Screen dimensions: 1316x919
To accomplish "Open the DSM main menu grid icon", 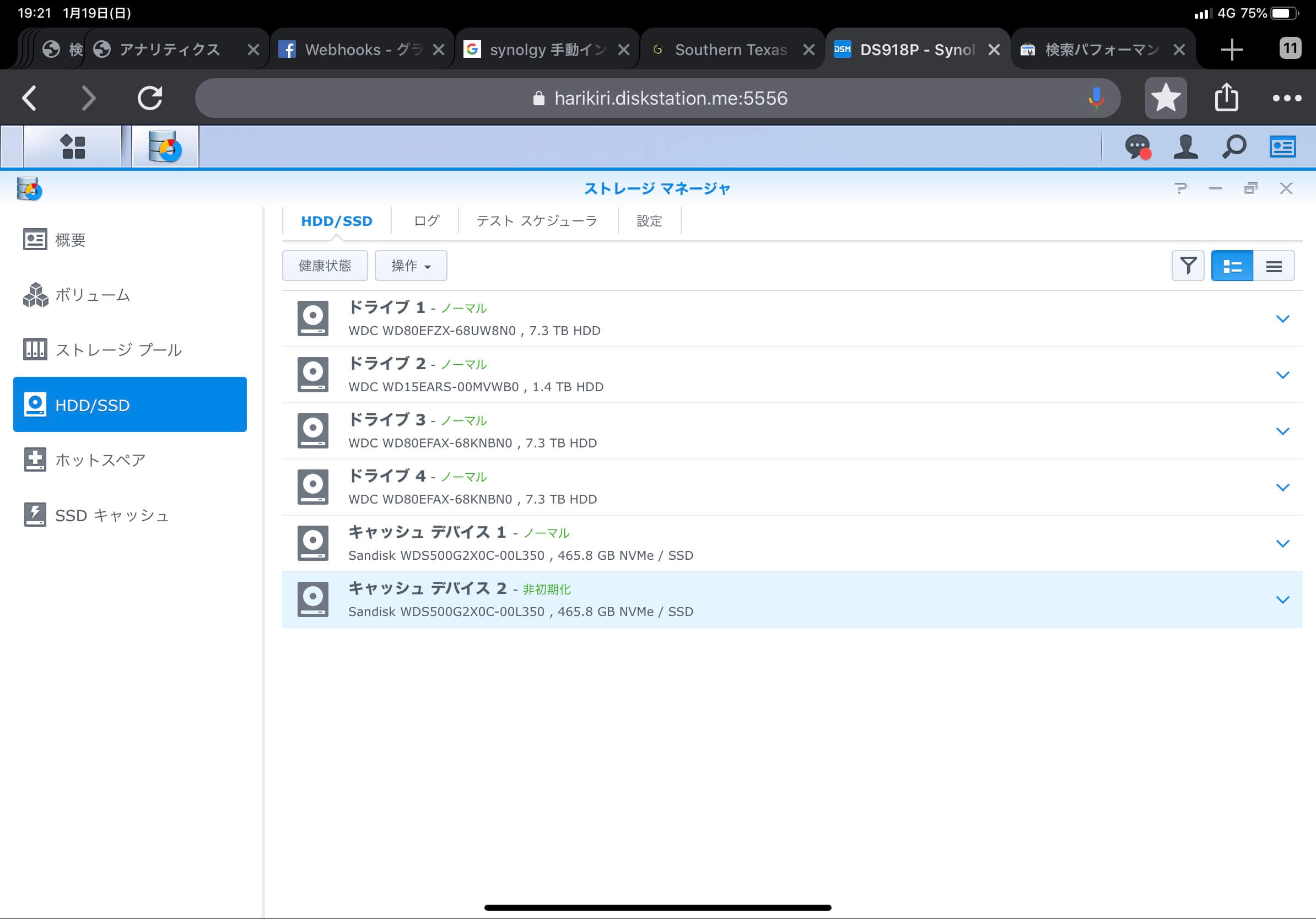I will point(73,147).
